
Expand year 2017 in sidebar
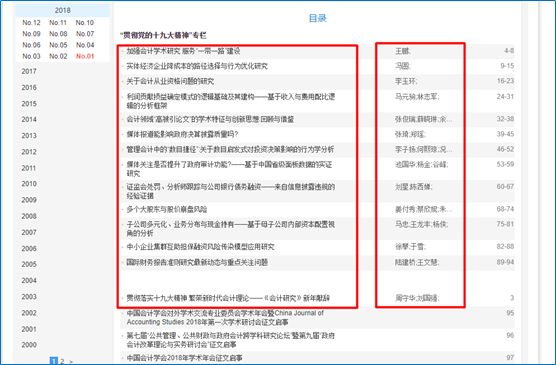click(x=29, y=71)
